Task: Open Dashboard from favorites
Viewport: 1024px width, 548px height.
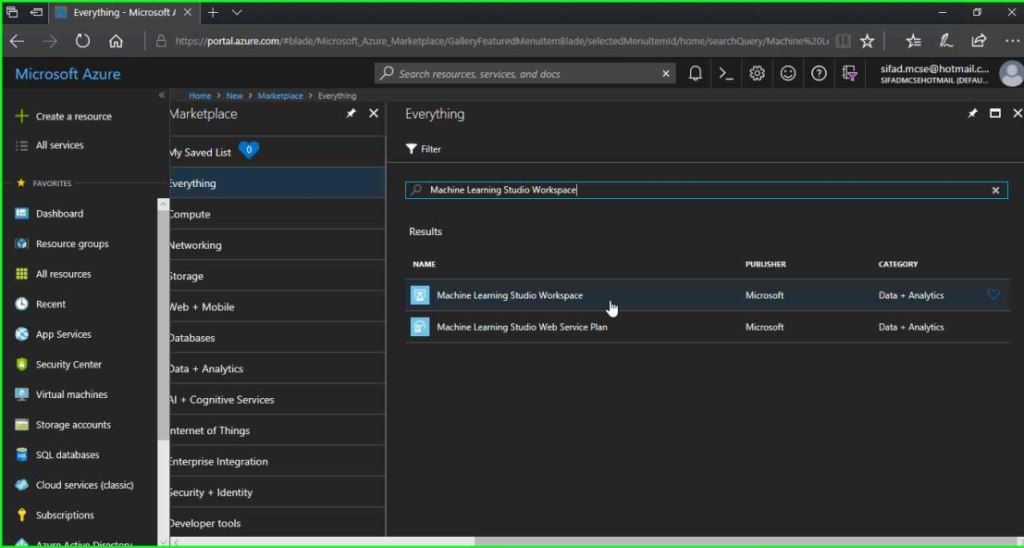Action: [50, 214]
